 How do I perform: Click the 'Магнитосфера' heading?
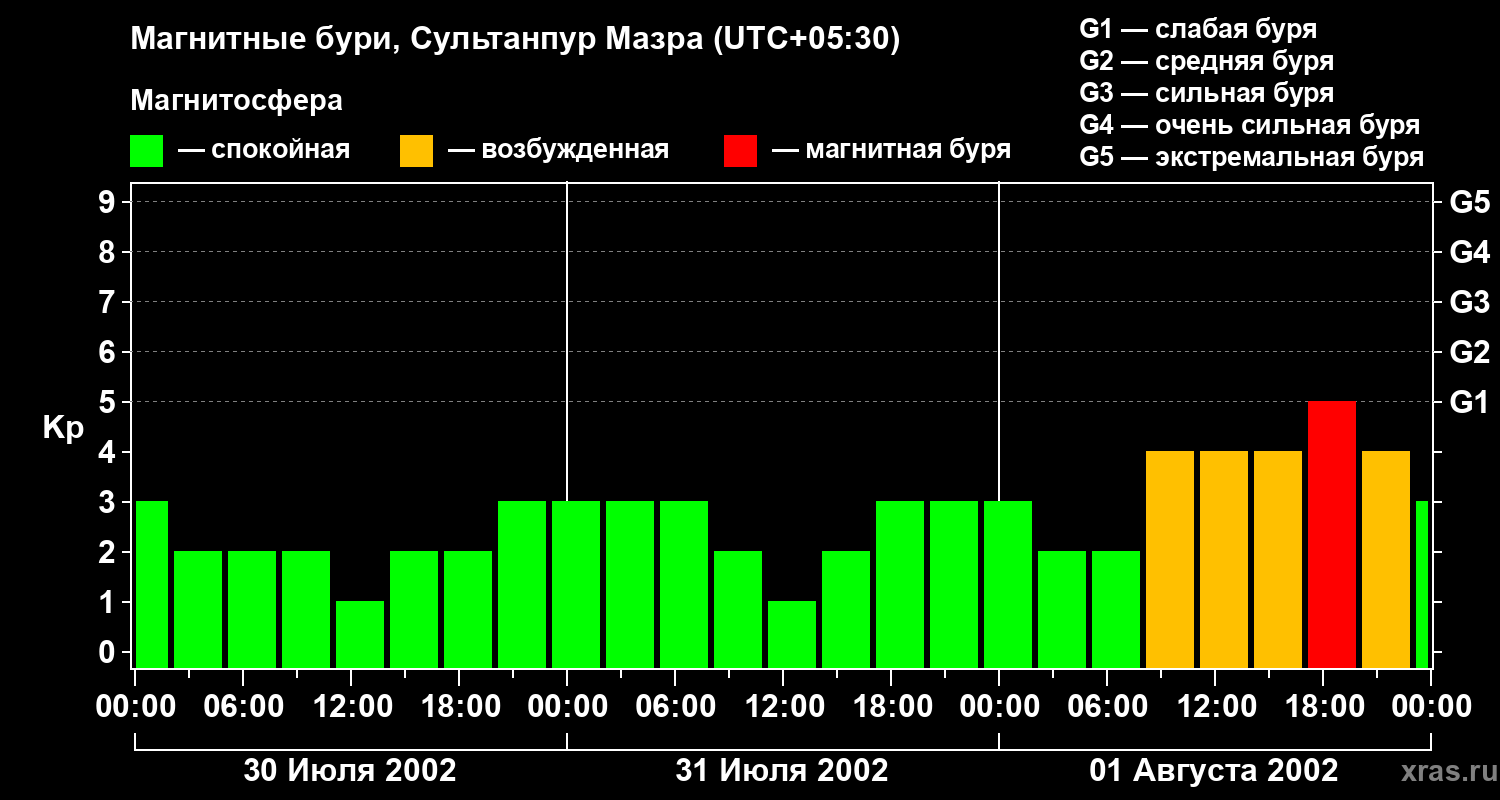click(236, 101)
